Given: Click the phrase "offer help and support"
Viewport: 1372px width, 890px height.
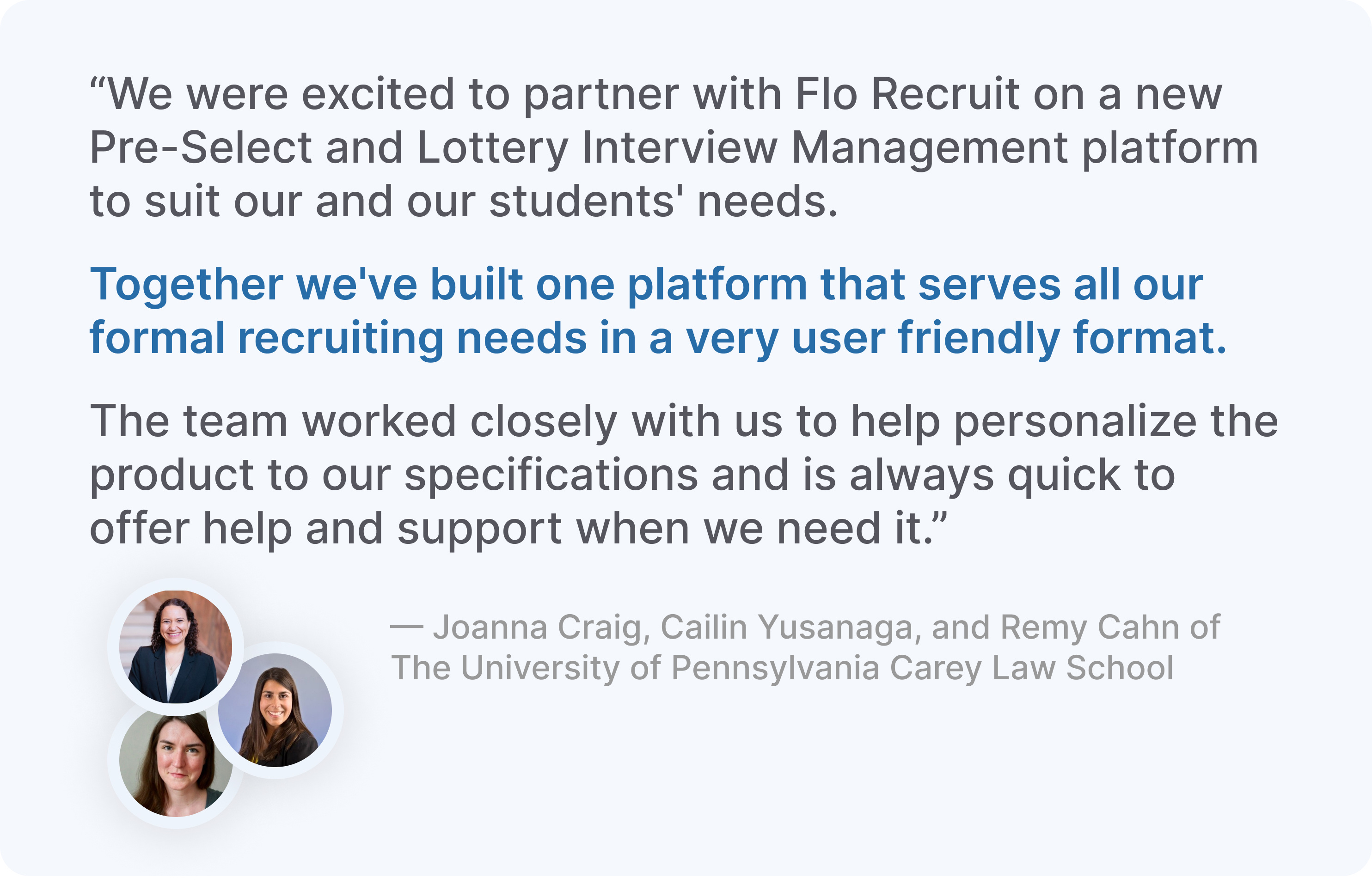Looking at the screenshot, I should 326,528.
